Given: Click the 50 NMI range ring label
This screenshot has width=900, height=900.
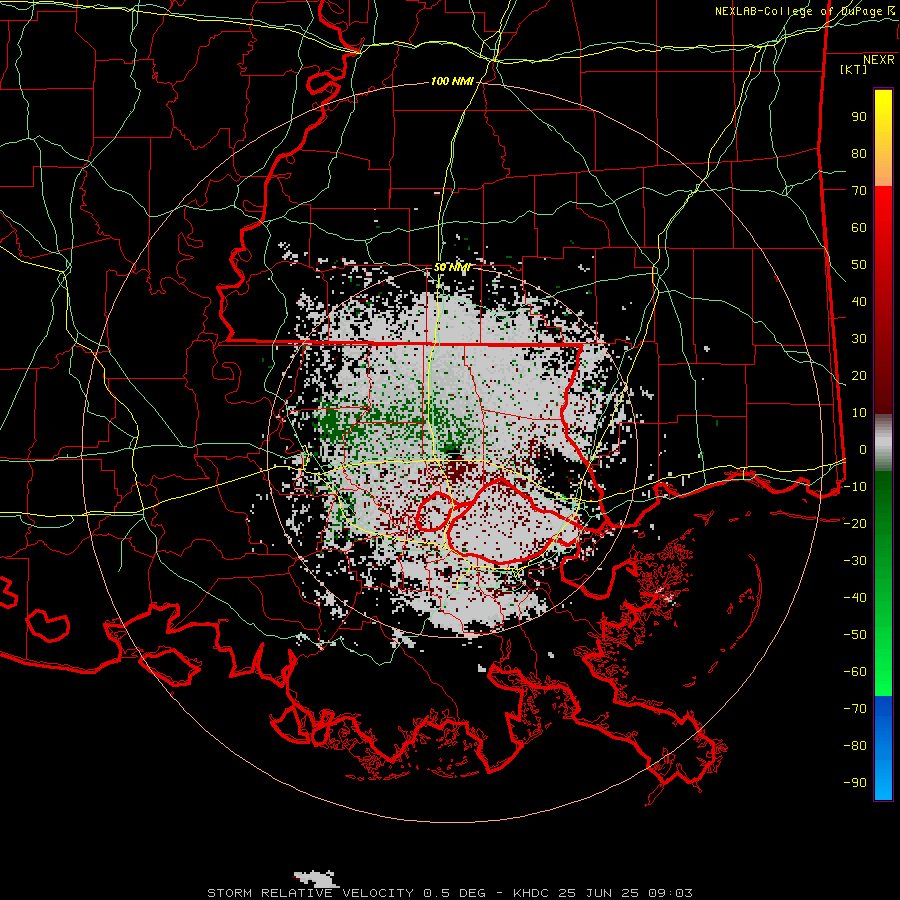Looking at the screenshot, I should pos(452,267).
